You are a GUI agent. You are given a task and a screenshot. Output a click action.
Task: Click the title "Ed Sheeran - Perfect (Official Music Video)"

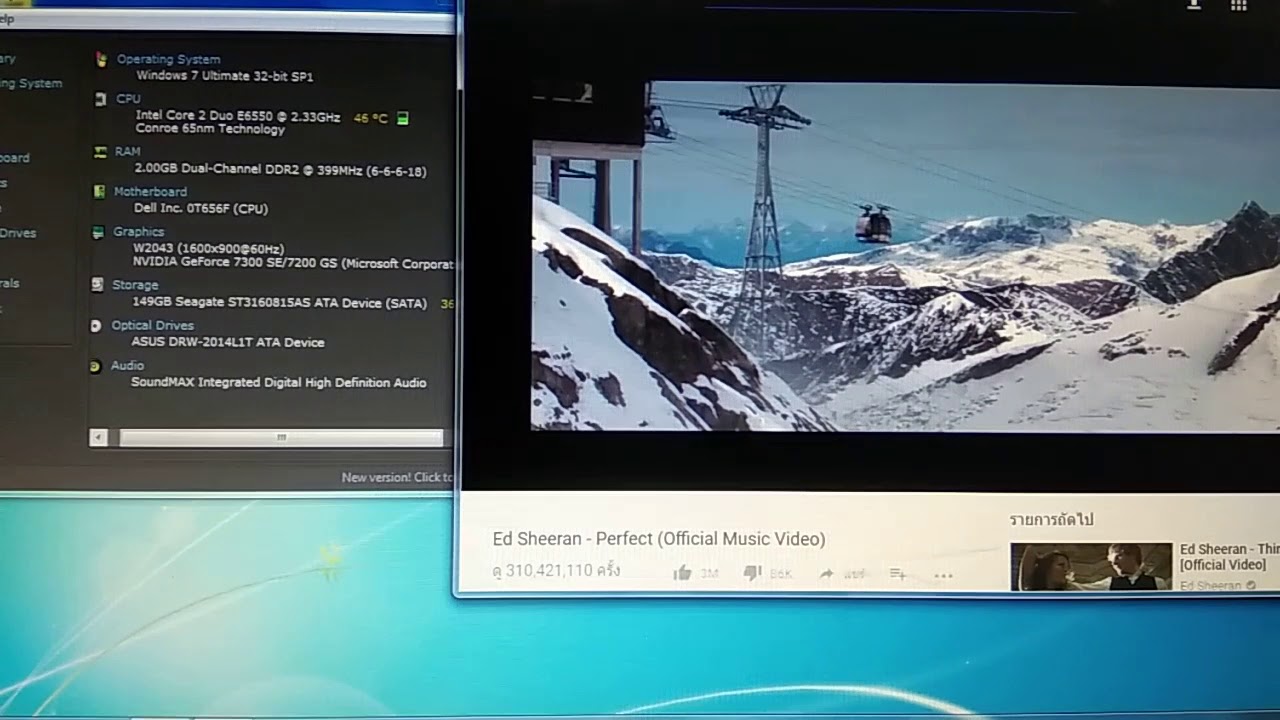659,539
